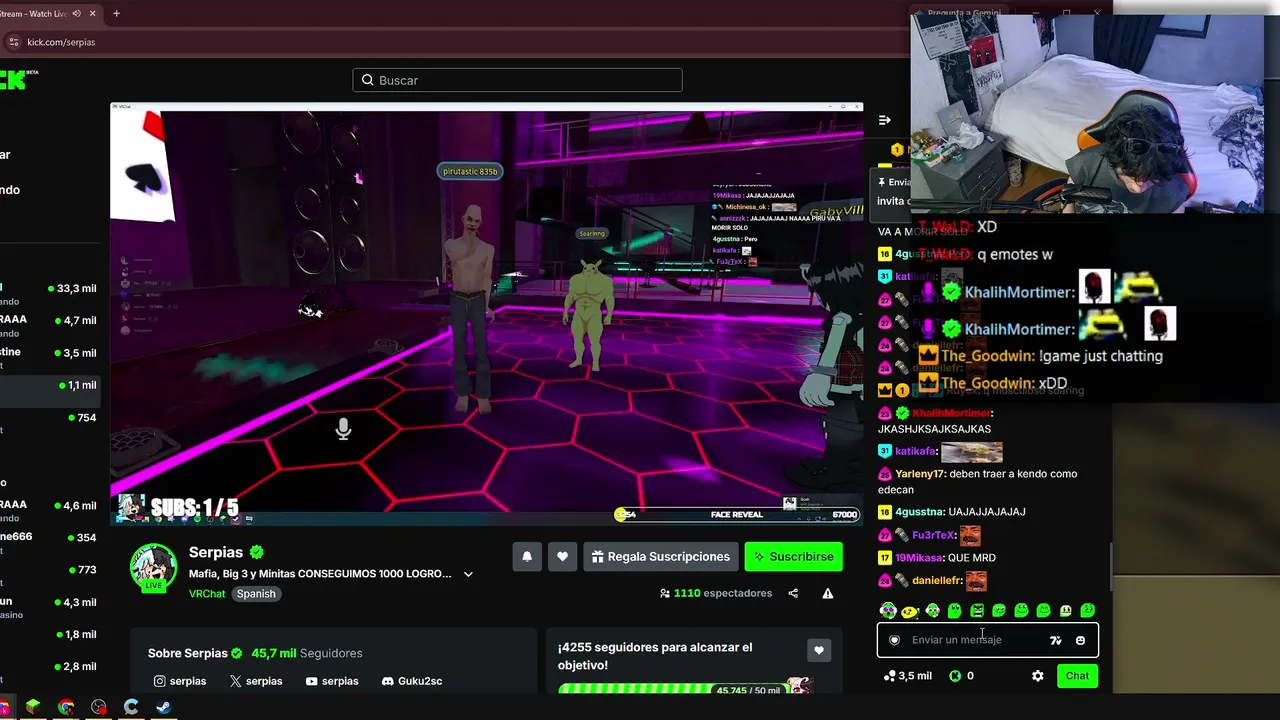Open the blue C app in taskbar
This screenshot has width=1280, height=720.
point(131,707)
